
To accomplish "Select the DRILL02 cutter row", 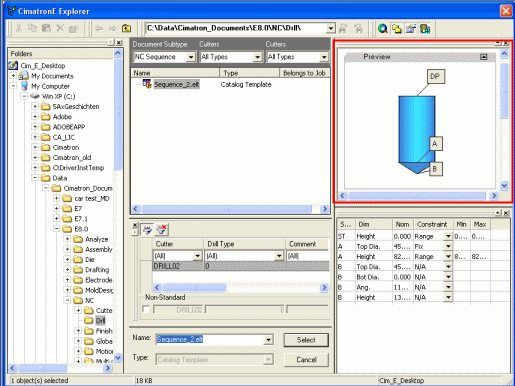I will tap(241, 266).
